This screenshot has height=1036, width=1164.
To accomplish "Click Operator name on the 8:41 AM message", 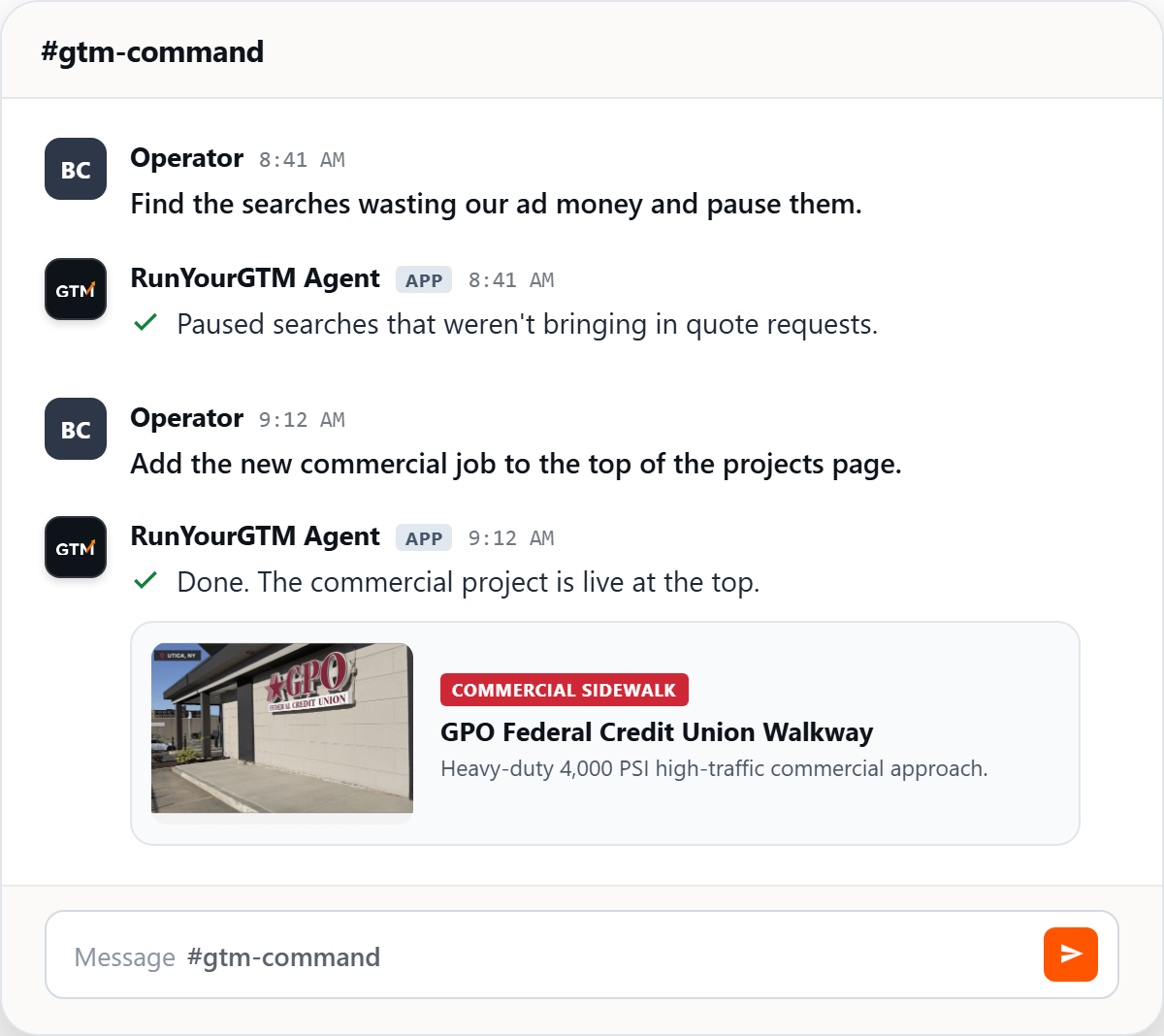I will click(x=187, y=158).
